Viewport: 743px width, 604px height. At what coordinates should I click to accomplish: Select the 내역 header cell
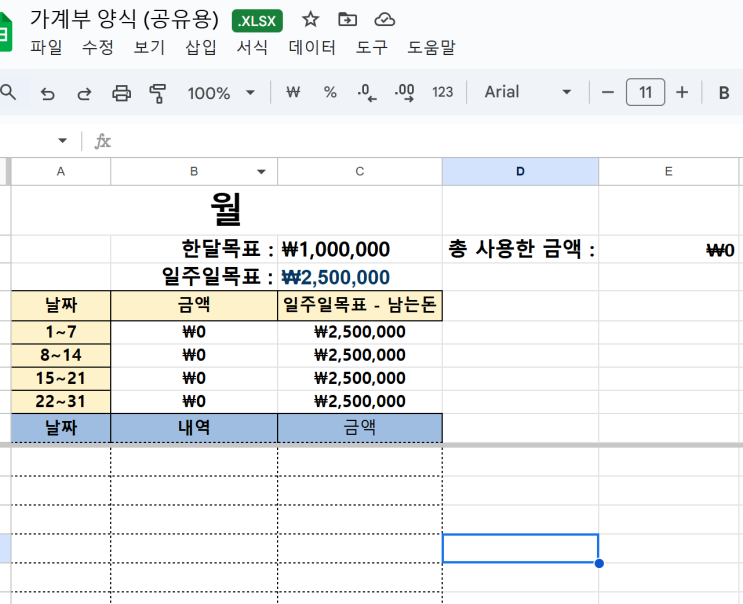point(194,428)
